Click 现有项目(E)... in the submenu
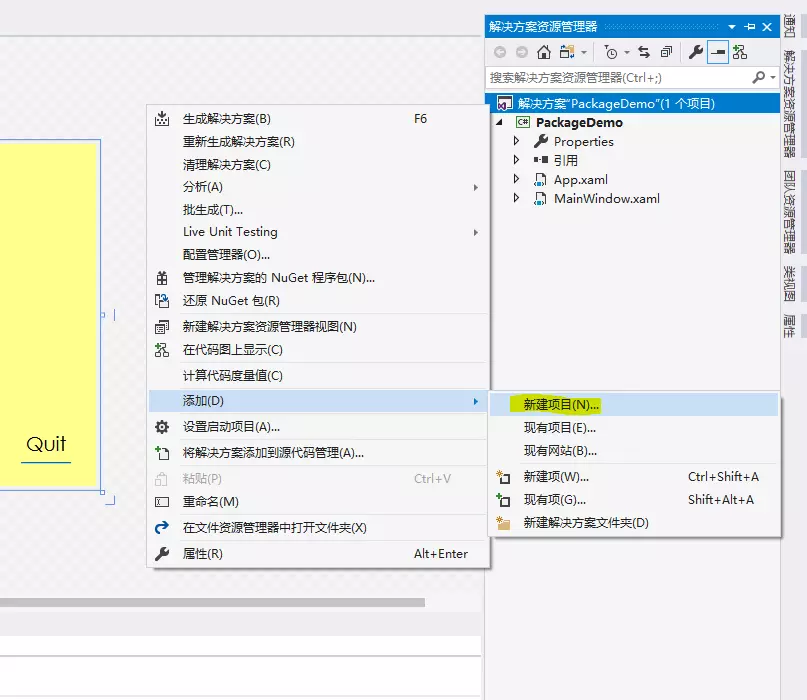 coord(634,428)
